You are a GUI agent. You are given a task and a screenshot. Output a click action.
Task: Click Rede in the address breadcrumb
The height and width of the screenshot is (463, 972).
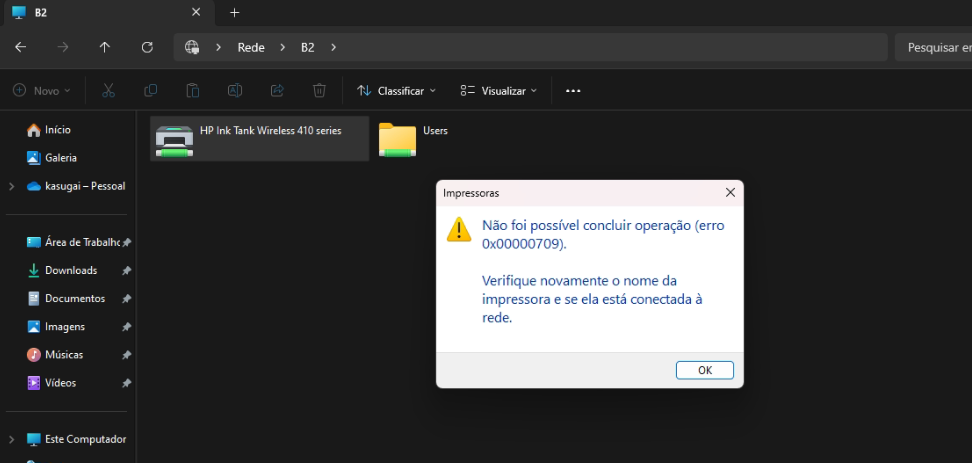click(251, 48)
